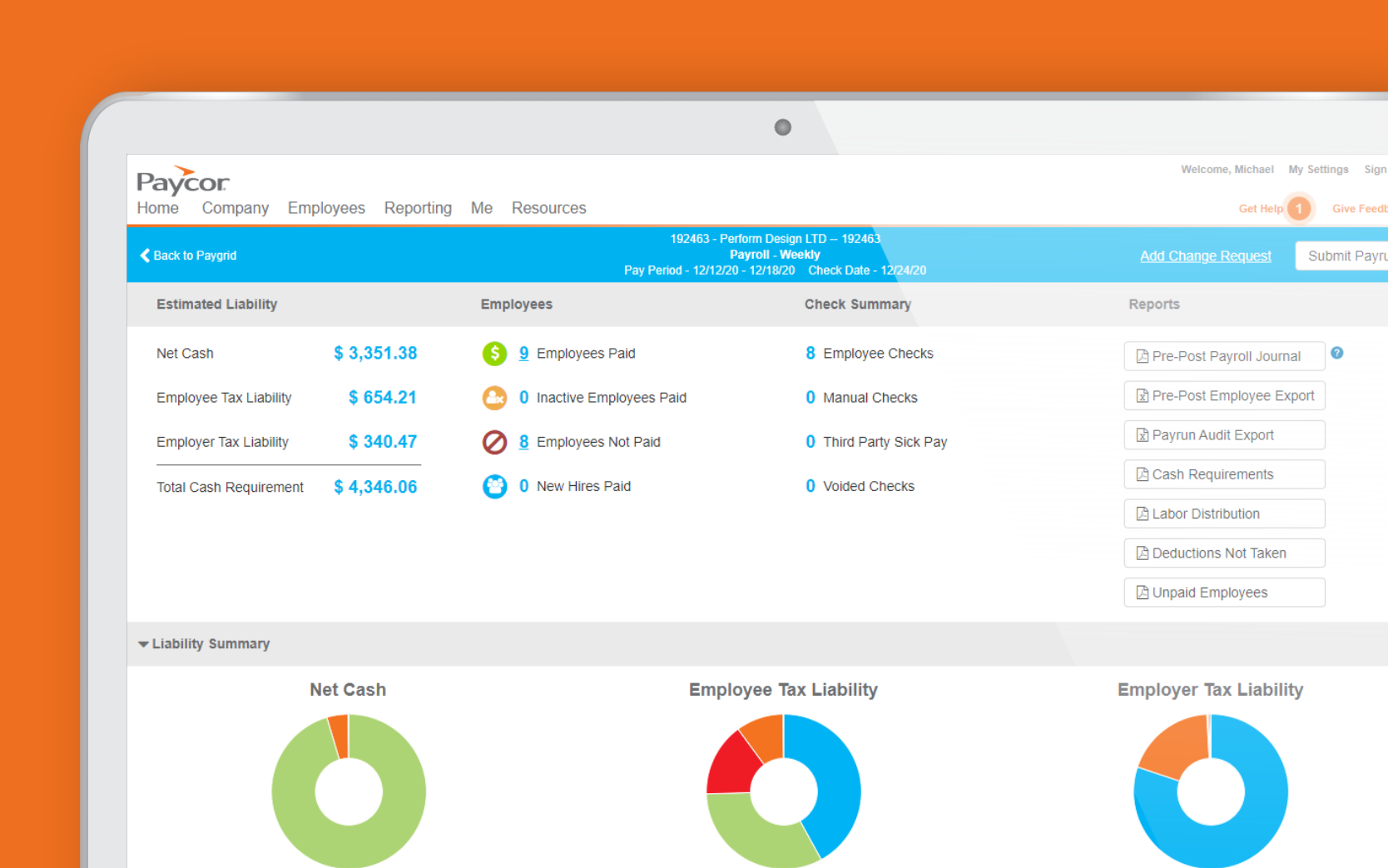Open the Employees menu
The height and width of the screenshot is (868, 1388).
326,208
